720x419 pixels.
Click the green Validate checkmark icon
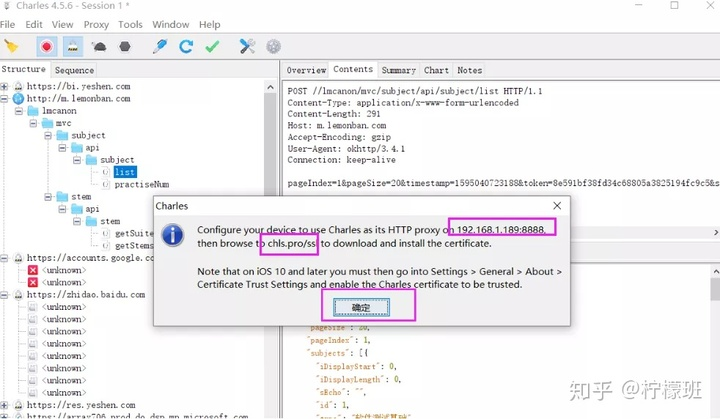(212, 46)
